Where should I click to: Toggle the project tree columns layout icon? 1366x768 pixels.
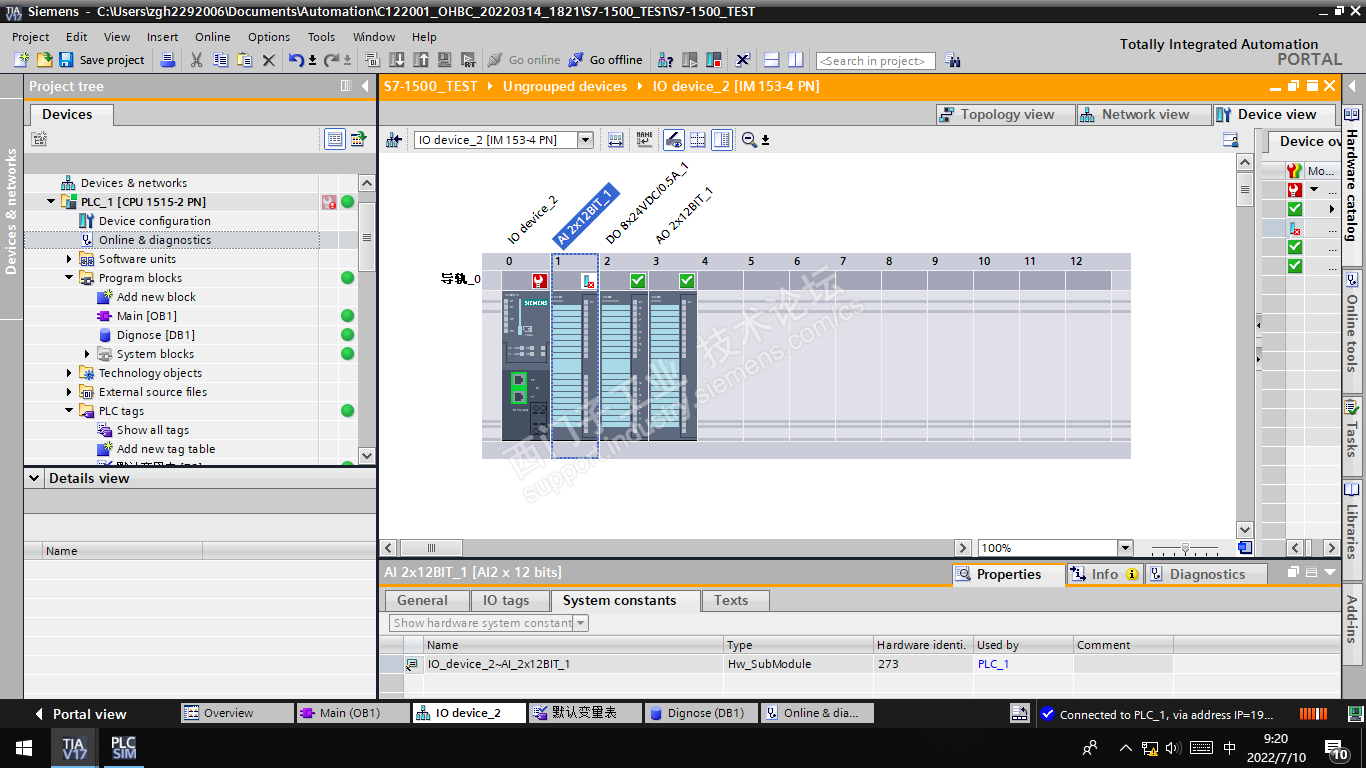point(346,86)
